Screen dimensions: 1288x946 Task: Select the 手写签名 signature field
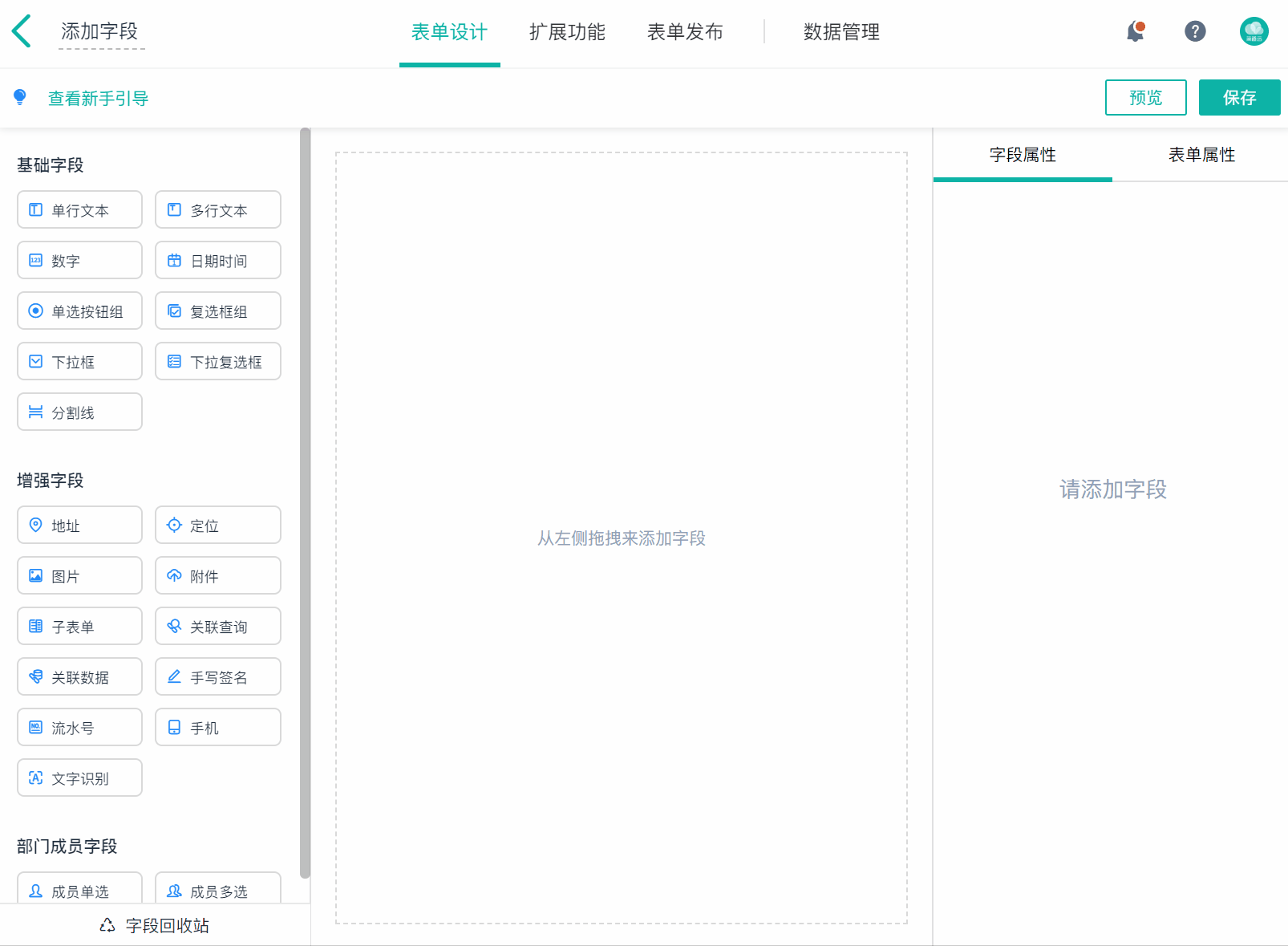[x=217, y=677]
